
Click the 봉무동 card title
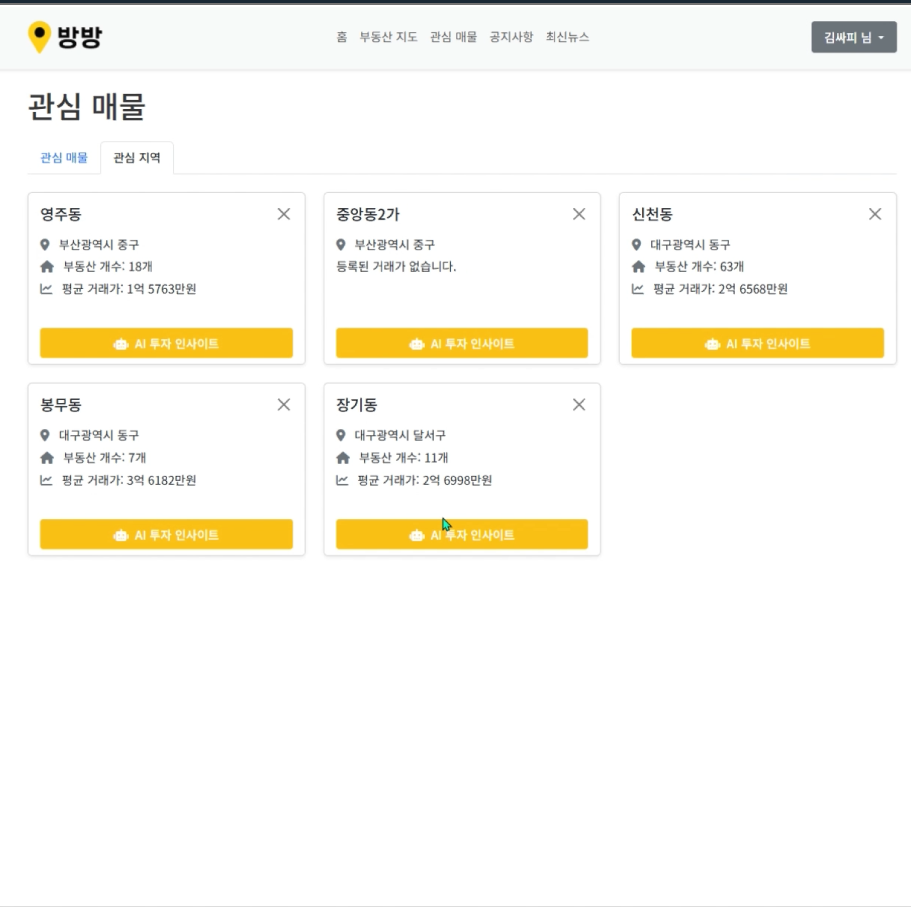(61, 405)
